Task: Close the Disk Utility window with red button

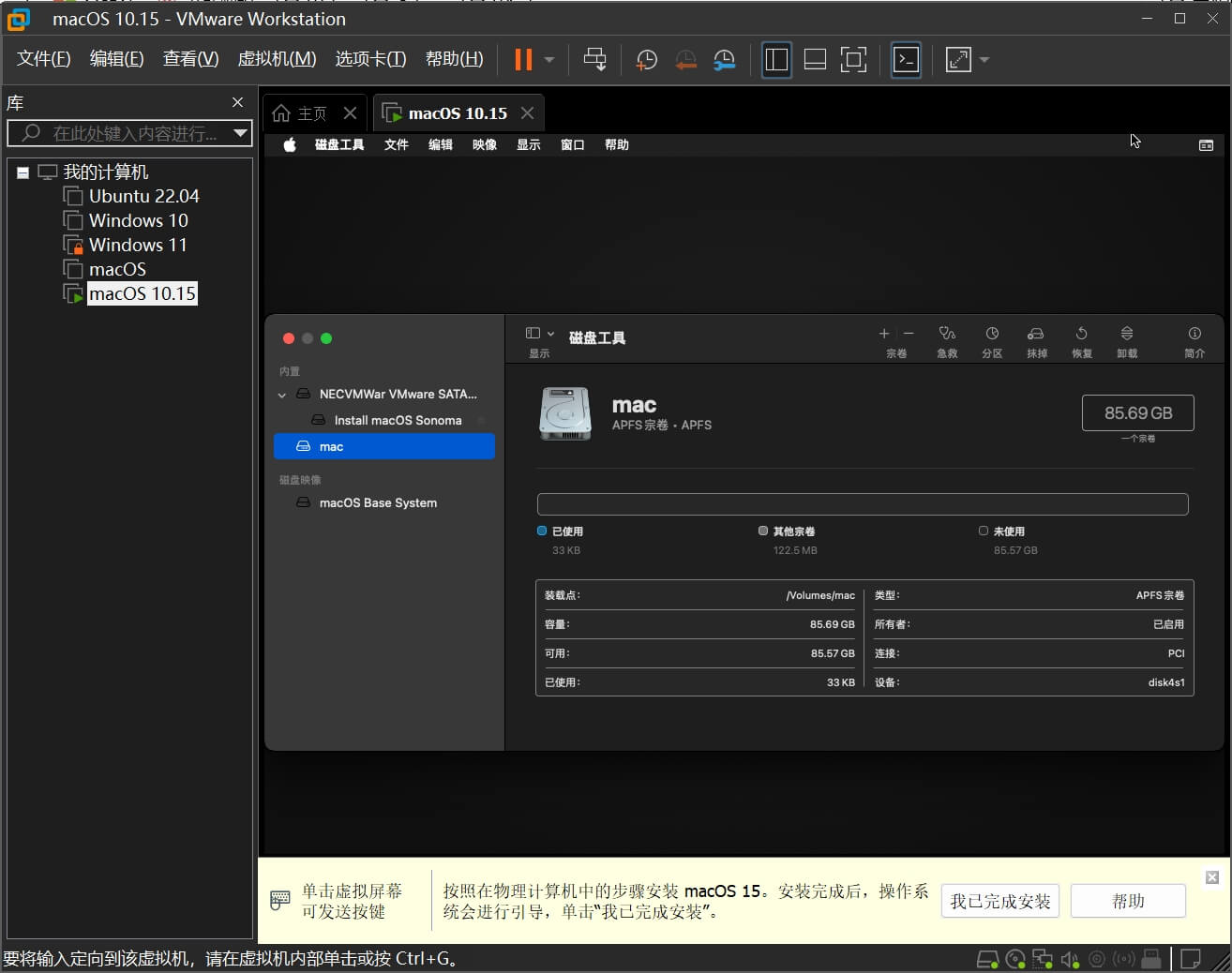Action: point(289,338)
